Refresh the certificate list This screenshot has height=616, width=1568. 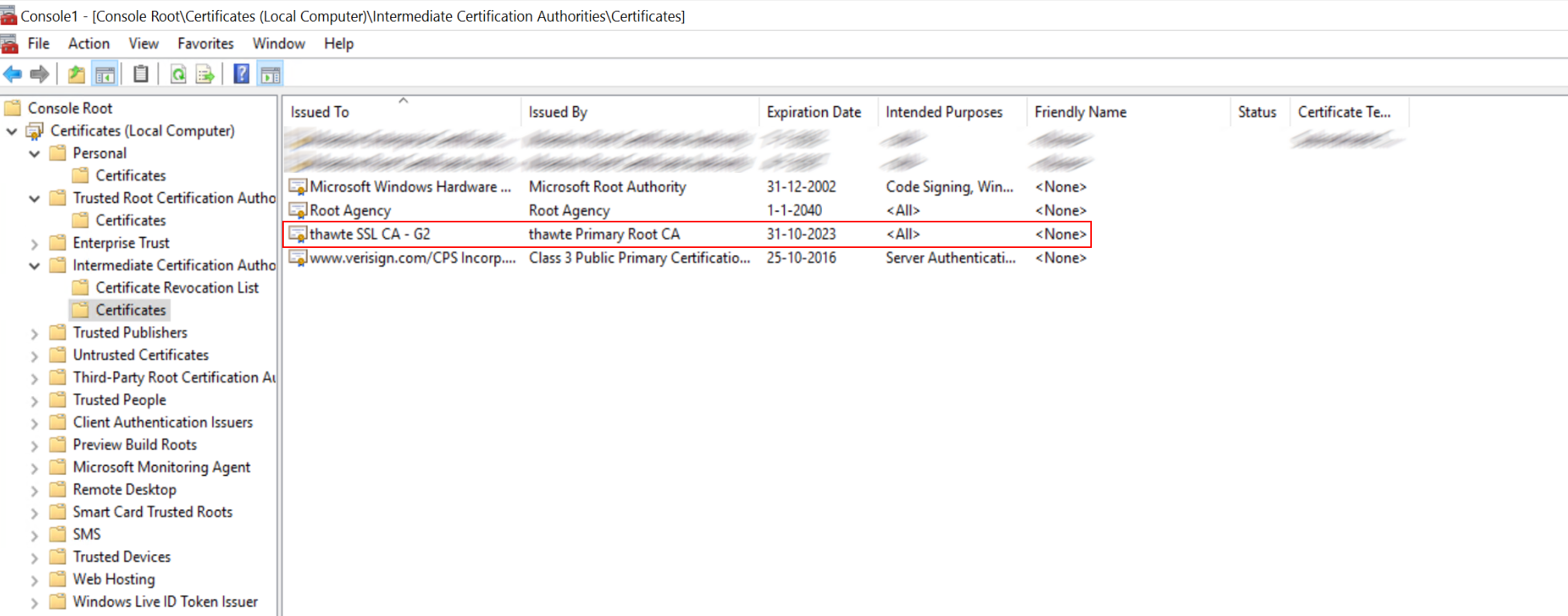coord(178,74)
